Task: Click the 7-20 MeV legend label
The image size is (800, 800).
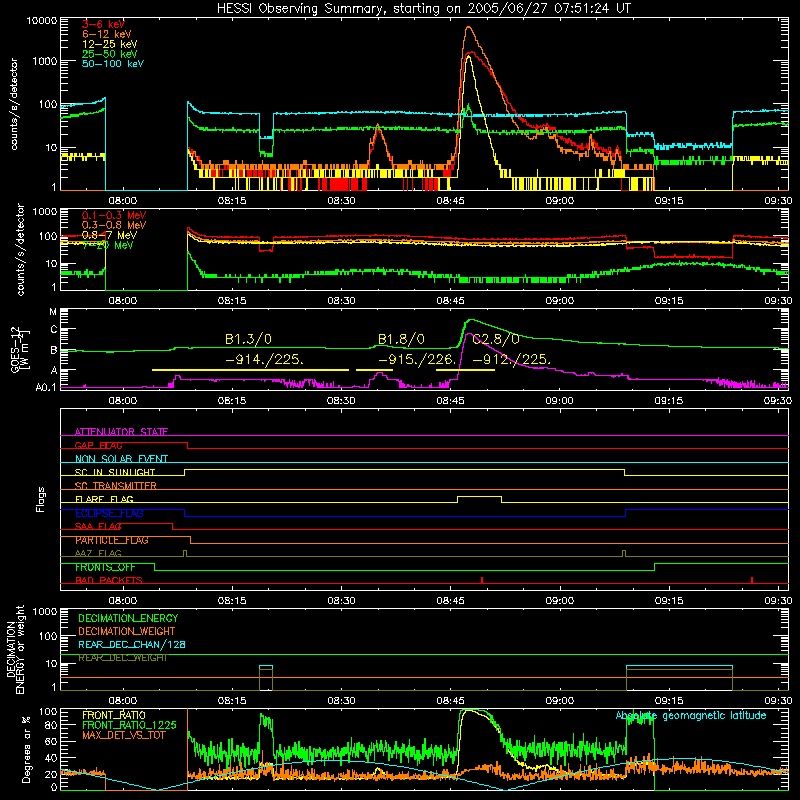Action: pos(108,245)
